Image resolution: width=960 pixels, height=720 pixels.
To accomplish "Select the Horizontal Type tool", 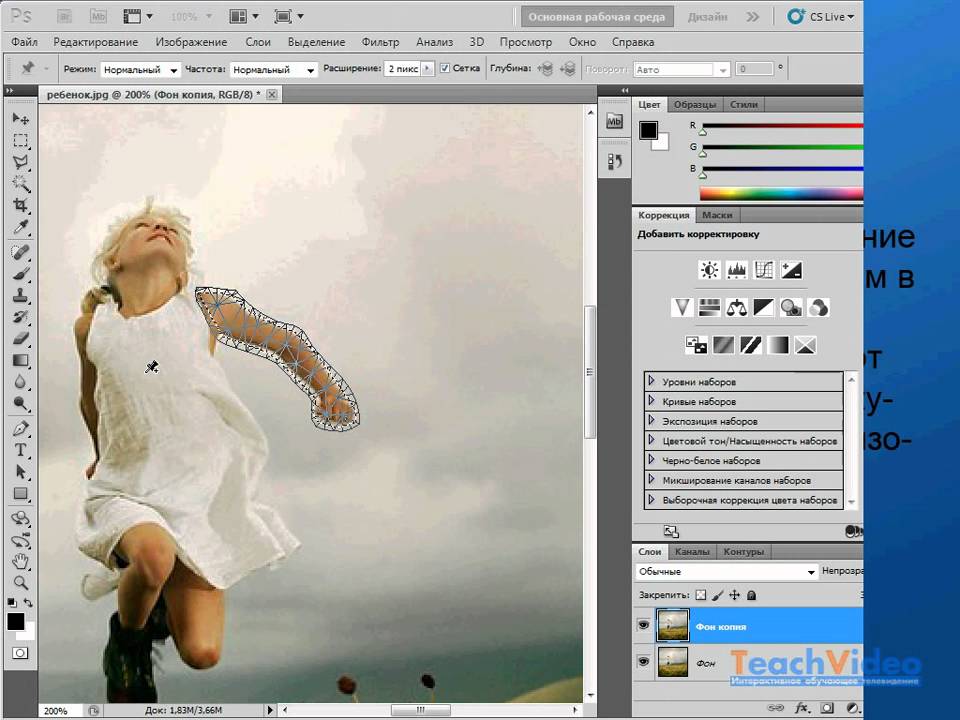I will click(x=20, y=450).
